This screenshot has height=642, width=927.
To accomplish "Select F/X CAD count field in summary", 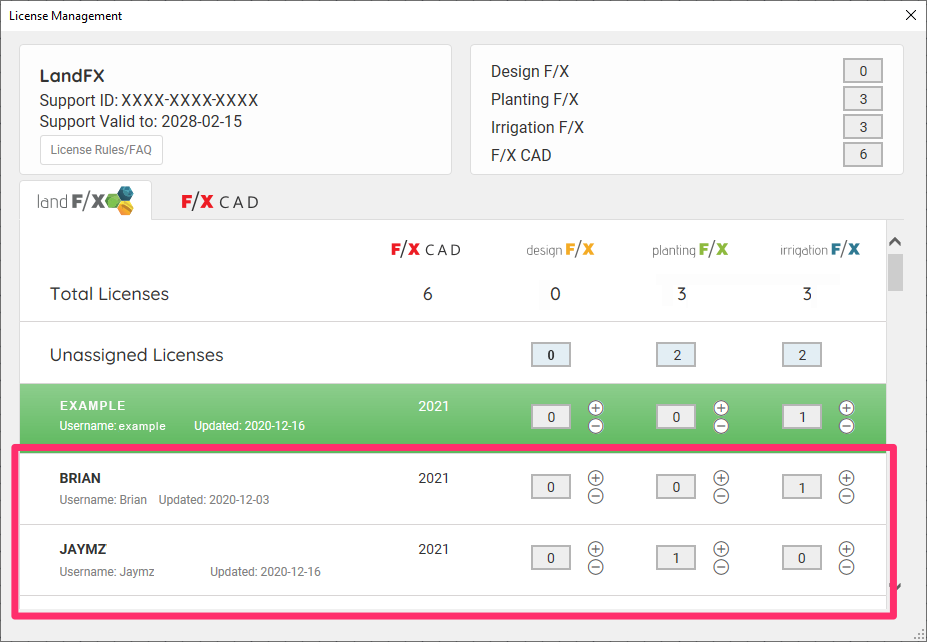I will pos(863,154).
